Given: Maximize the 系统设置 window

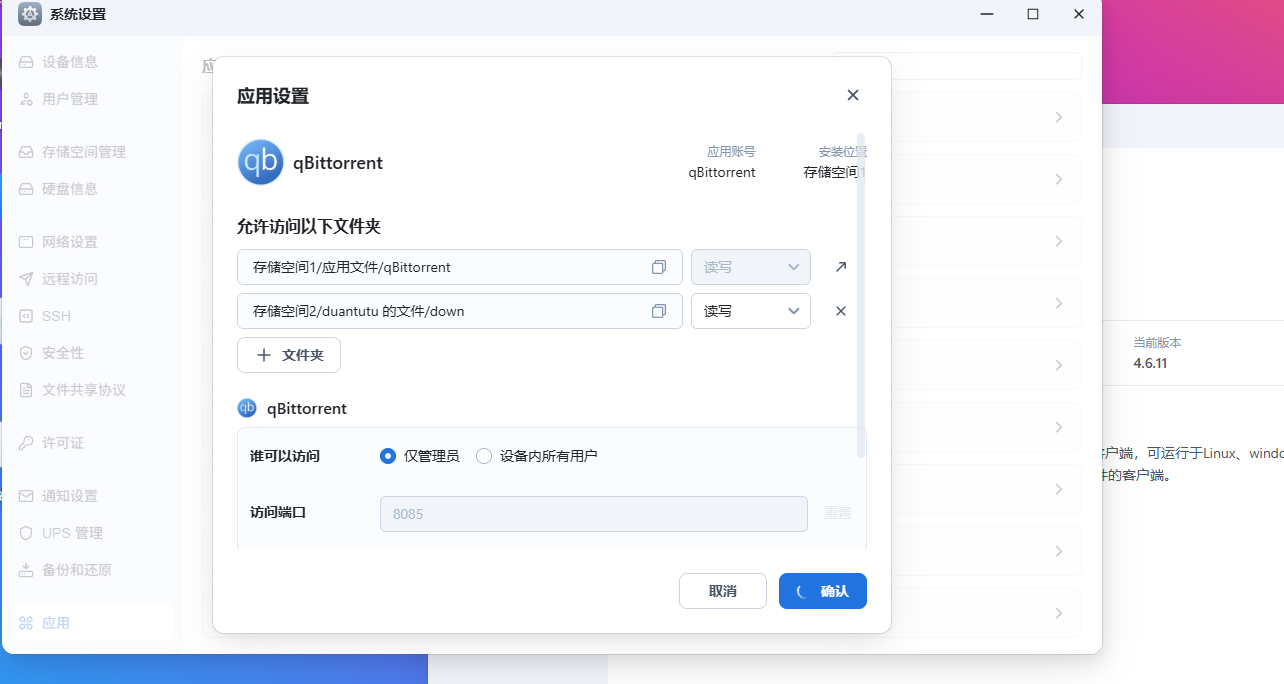Looking at the screenshot, I should 1033,14.
